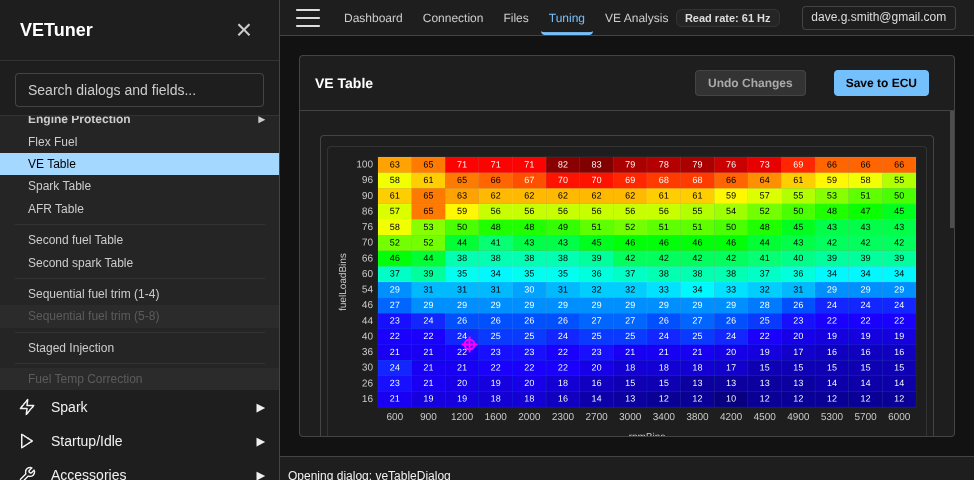Click the VE Table panel scrollbar

click(951, 170)
